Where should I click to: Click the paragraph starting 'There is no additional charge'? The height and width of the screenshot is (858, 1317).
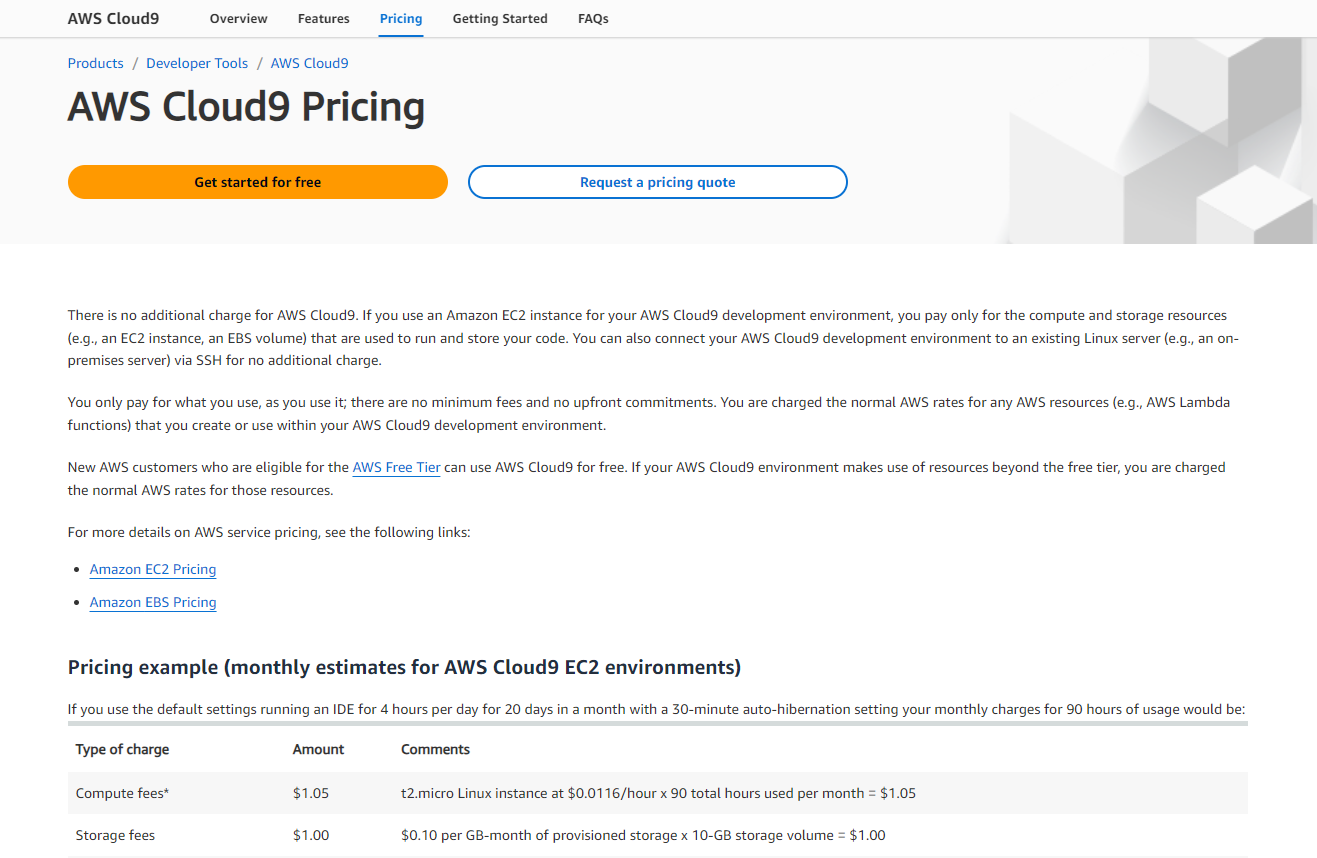click(654, 338)
